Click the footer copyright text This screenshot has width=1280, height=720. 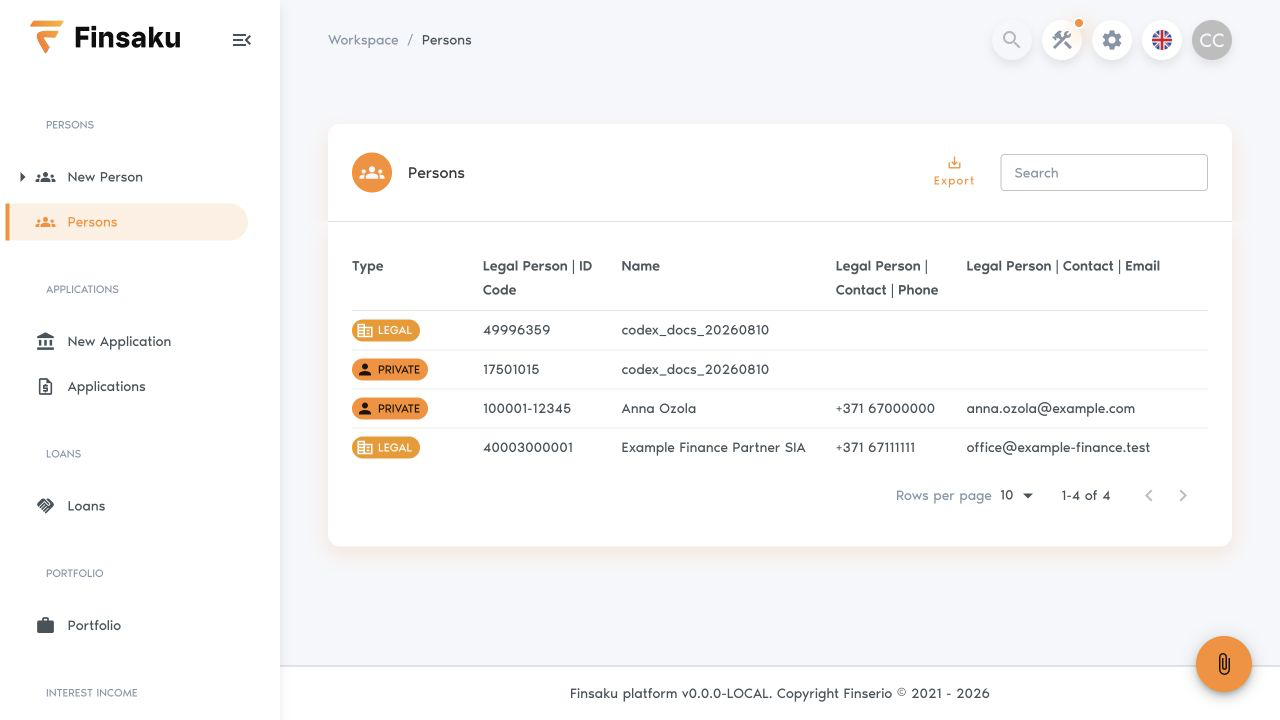click(x=780, y=693)
